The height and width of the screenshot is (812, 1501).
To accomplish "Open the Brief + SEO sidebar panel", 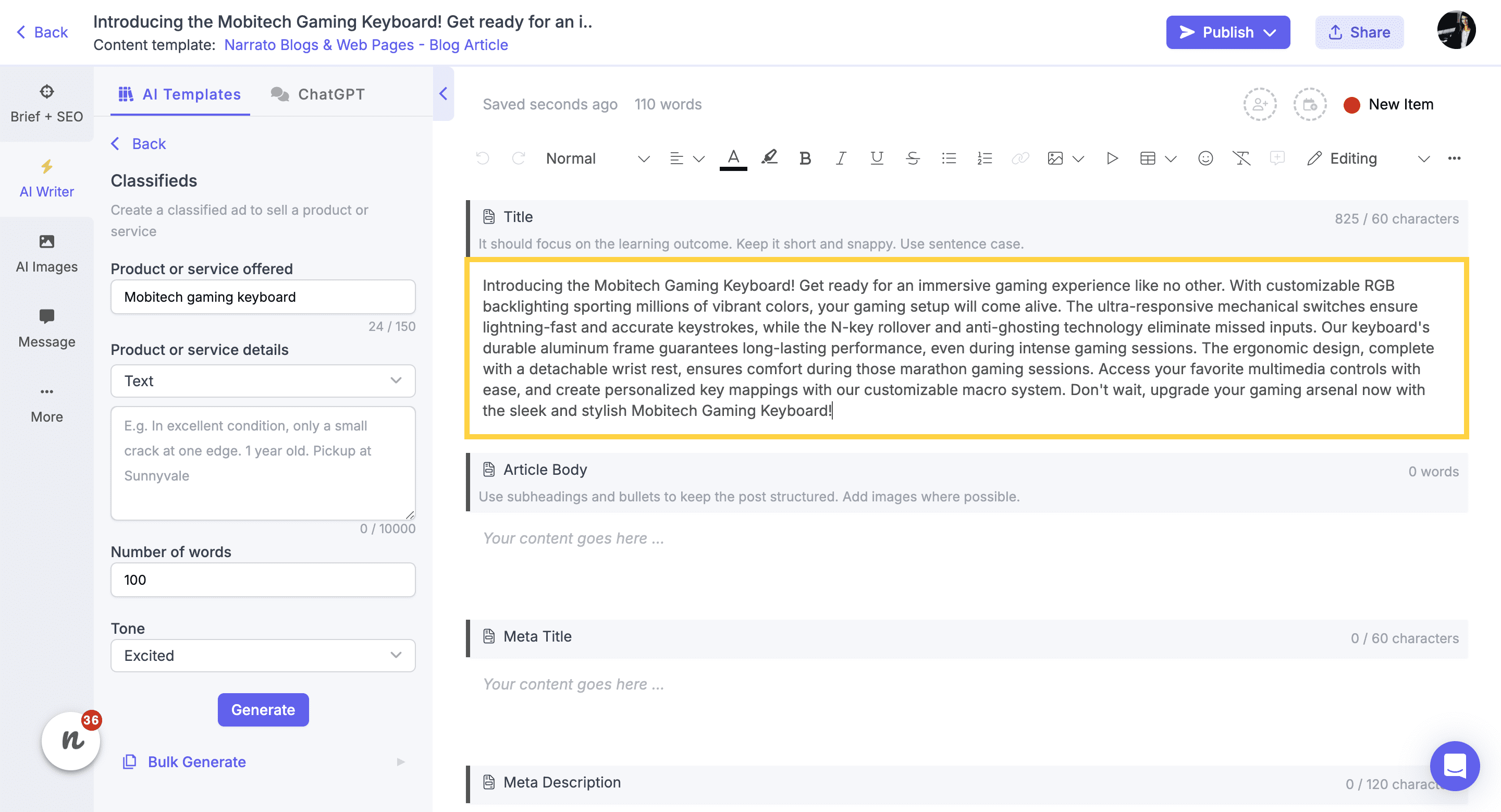I will [46, 104].
